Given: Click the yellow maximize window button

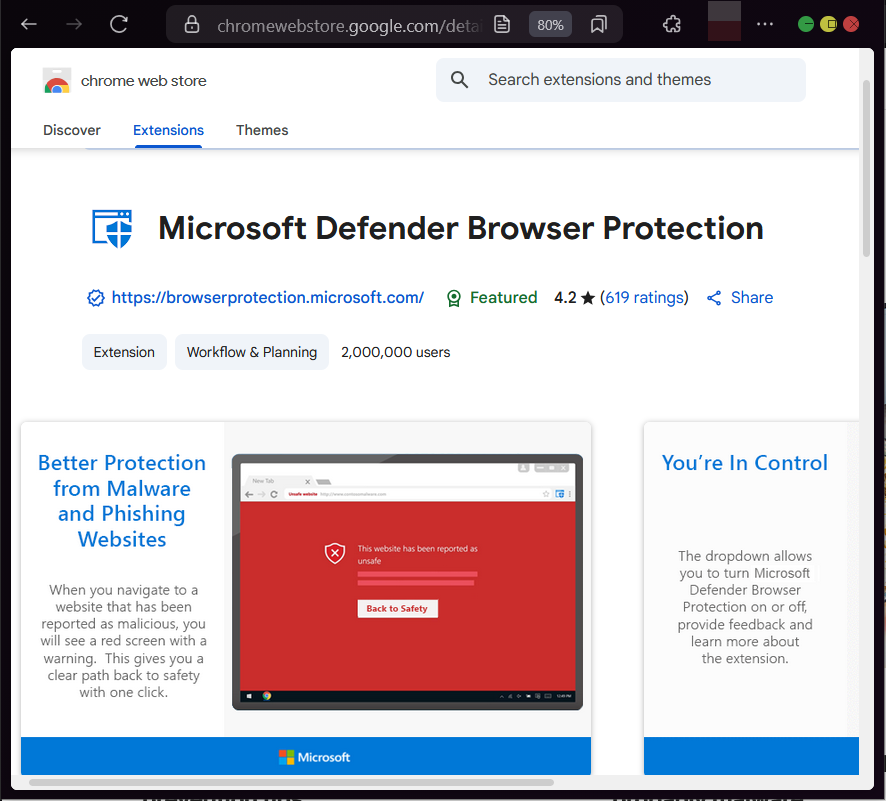Looking at the screenshot, I should pos(828,24).
